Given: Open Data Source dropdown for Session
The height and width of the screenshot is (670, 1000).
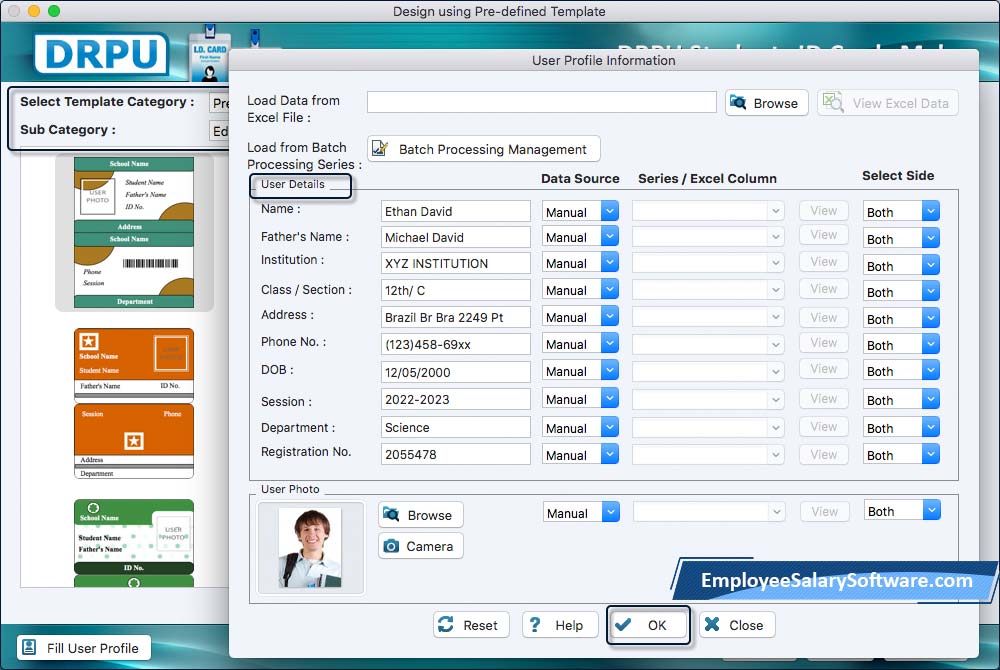Looking at the screenshot, I should [580, 398].
